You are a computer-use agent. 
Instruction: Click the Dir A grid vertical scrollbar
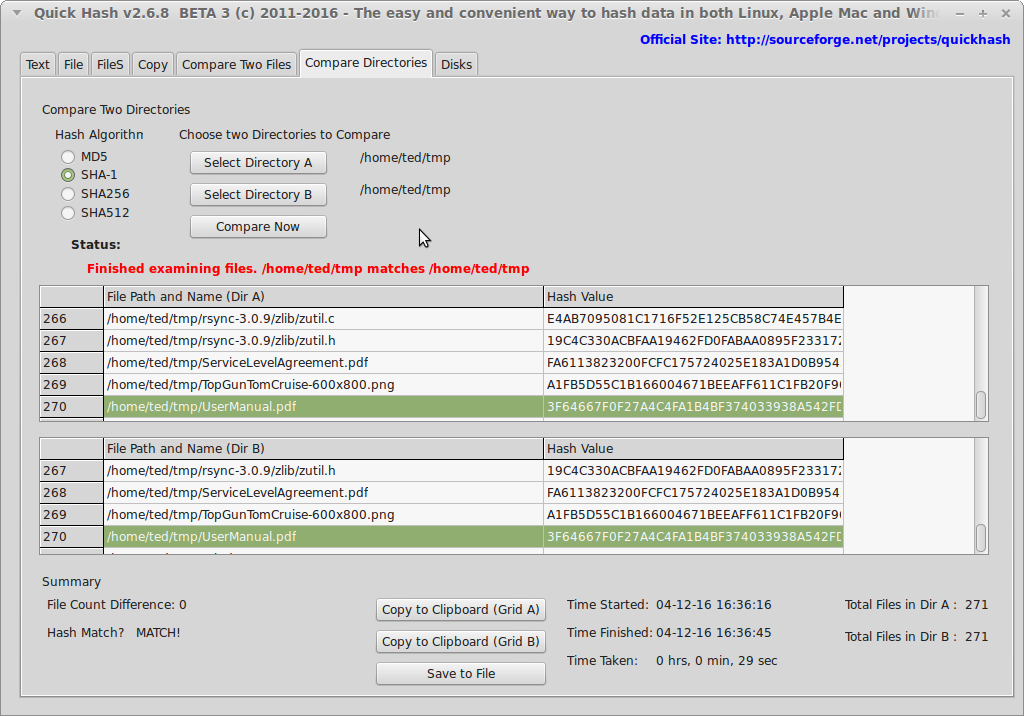981,350
